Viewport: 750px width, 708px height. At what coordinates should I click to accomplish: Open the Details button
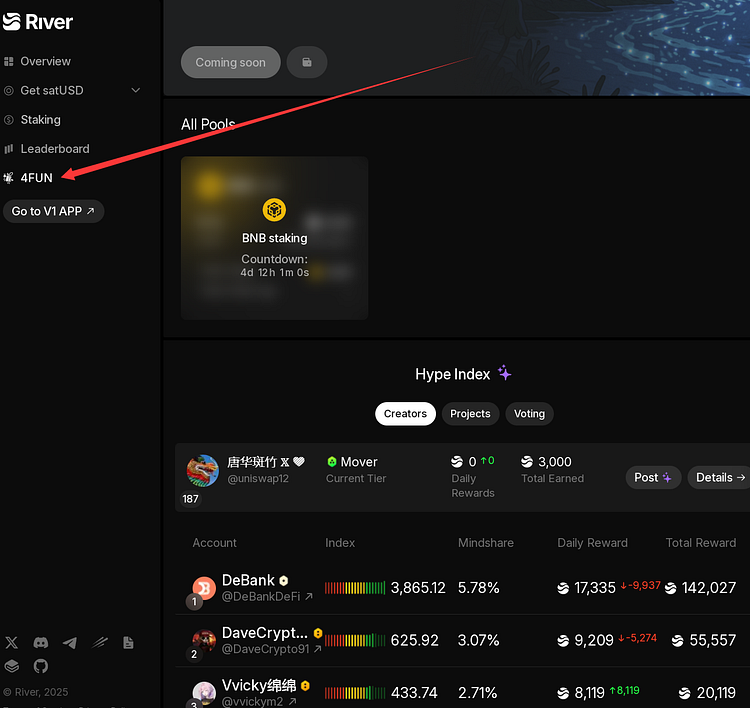(720, 477)
